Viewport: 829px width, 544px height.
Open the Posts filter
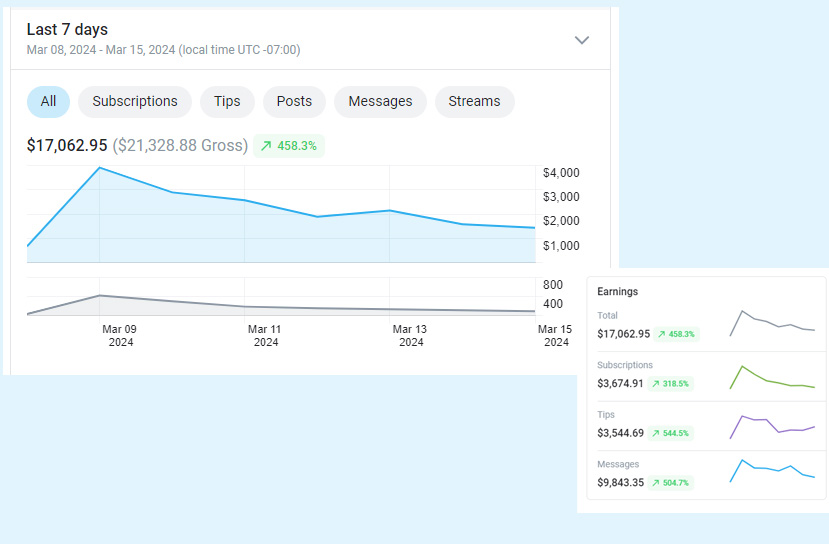click(x=294, y=101)
